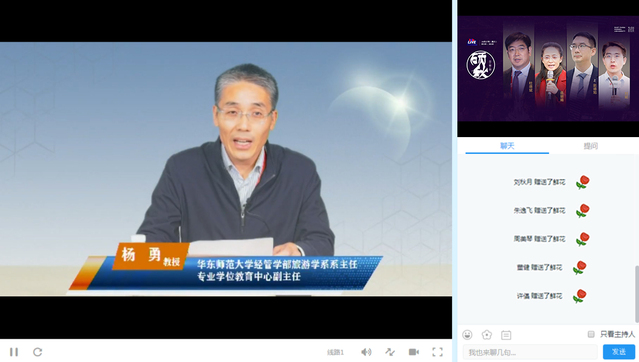Click the chat panel scrollbar
The image size is (639, 362).
[636, 294]
